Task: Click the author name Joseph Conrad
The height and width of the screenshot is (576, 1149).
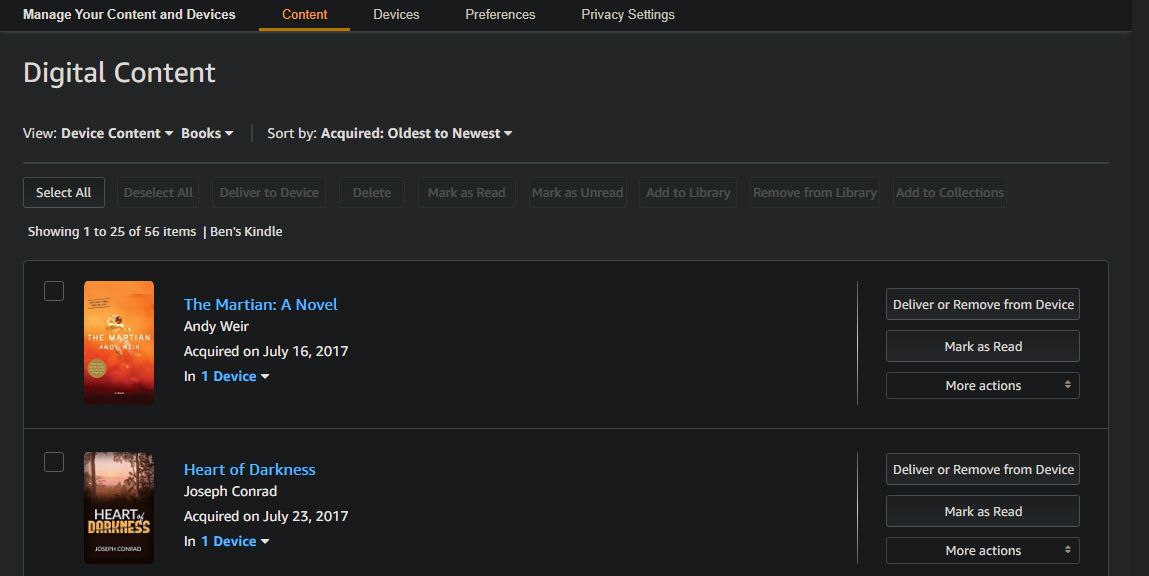Action: point(230,491)
